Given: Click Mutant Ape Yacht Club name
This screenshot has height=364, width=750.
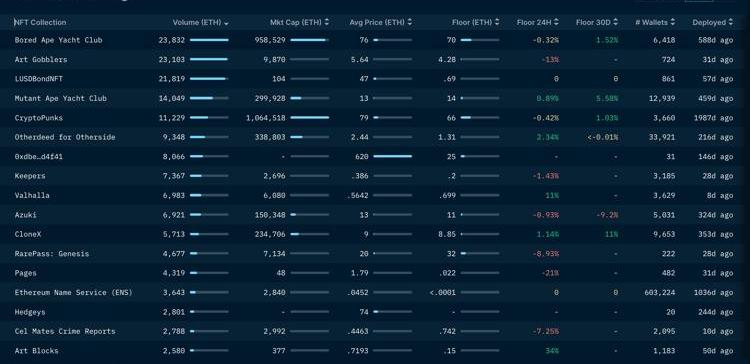Looking at the screenshot, I should (x=60, y=99).
